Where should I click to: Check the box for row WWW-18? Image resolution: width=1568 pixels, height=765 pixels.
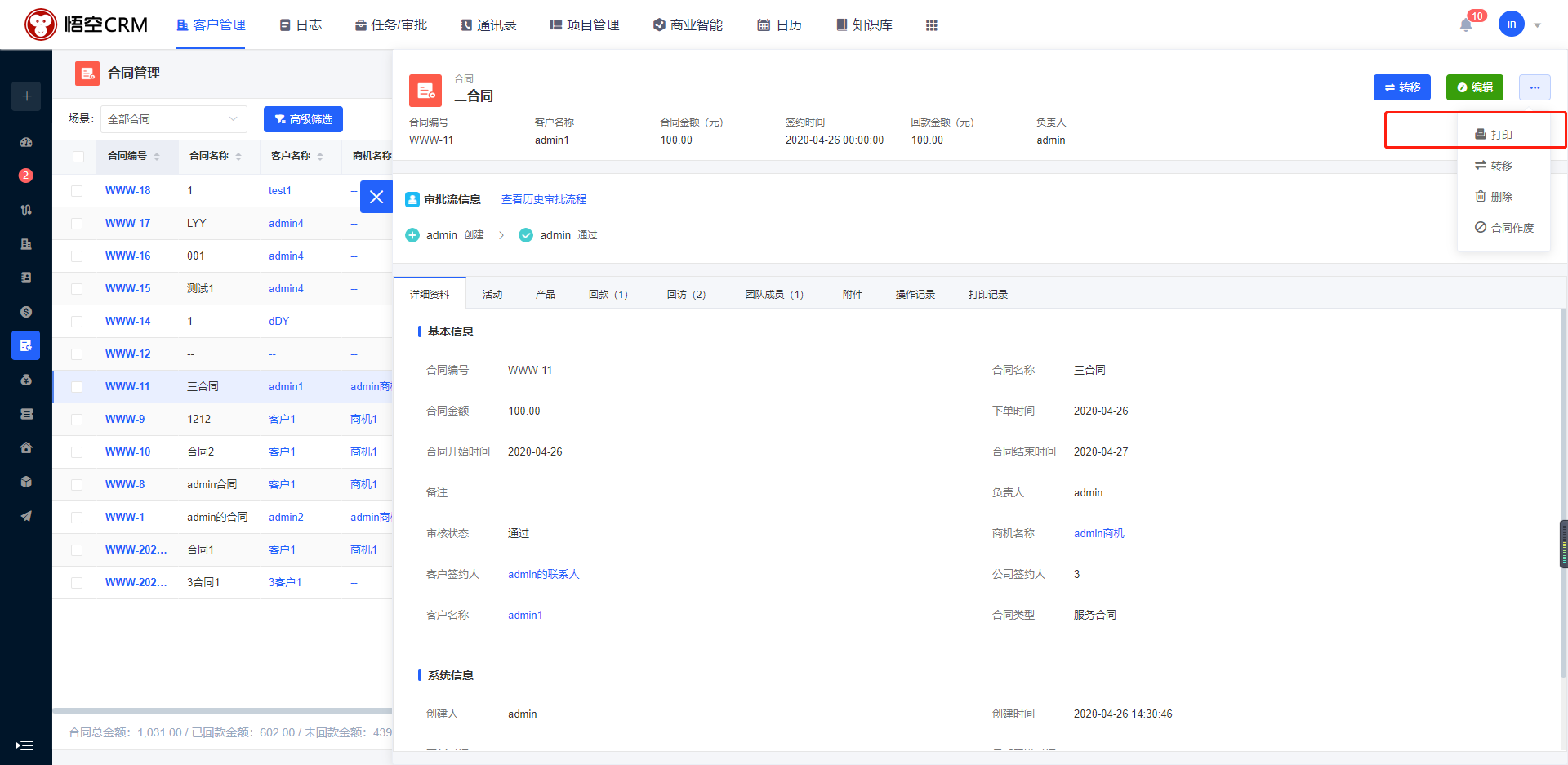[77, 191]
